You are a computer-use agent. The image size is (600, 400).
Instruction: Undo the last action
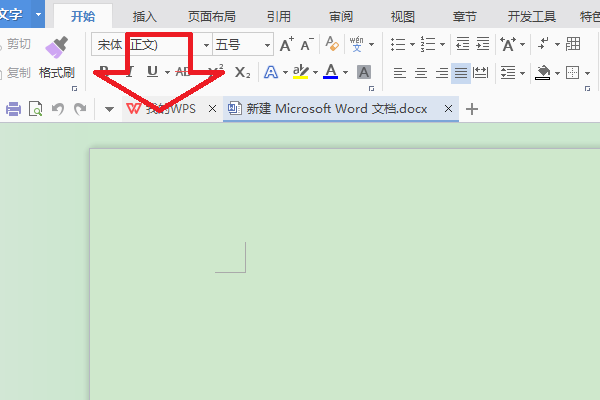point(58,109)
